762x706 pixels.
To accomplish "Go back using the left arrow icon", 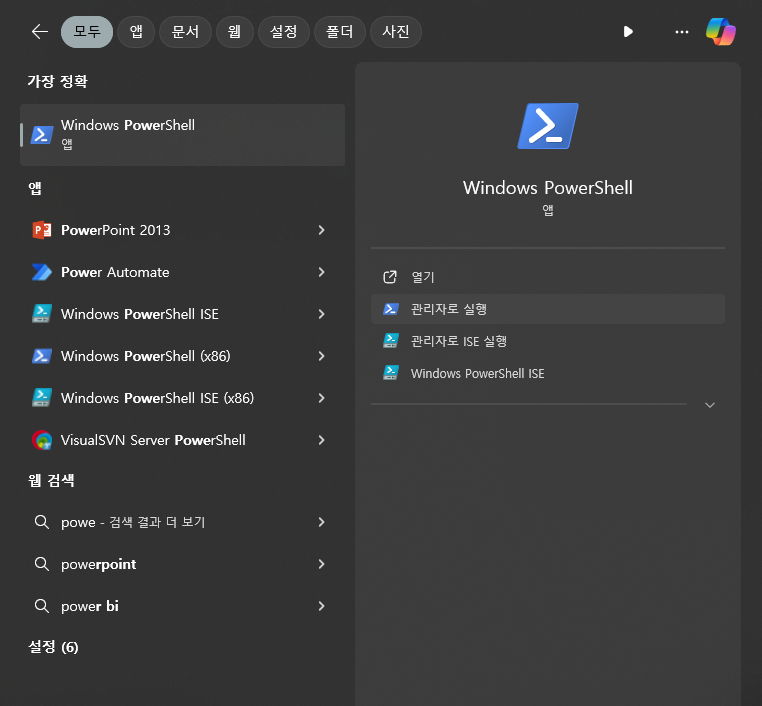I will pyautogui.click(x=39, y=32).
